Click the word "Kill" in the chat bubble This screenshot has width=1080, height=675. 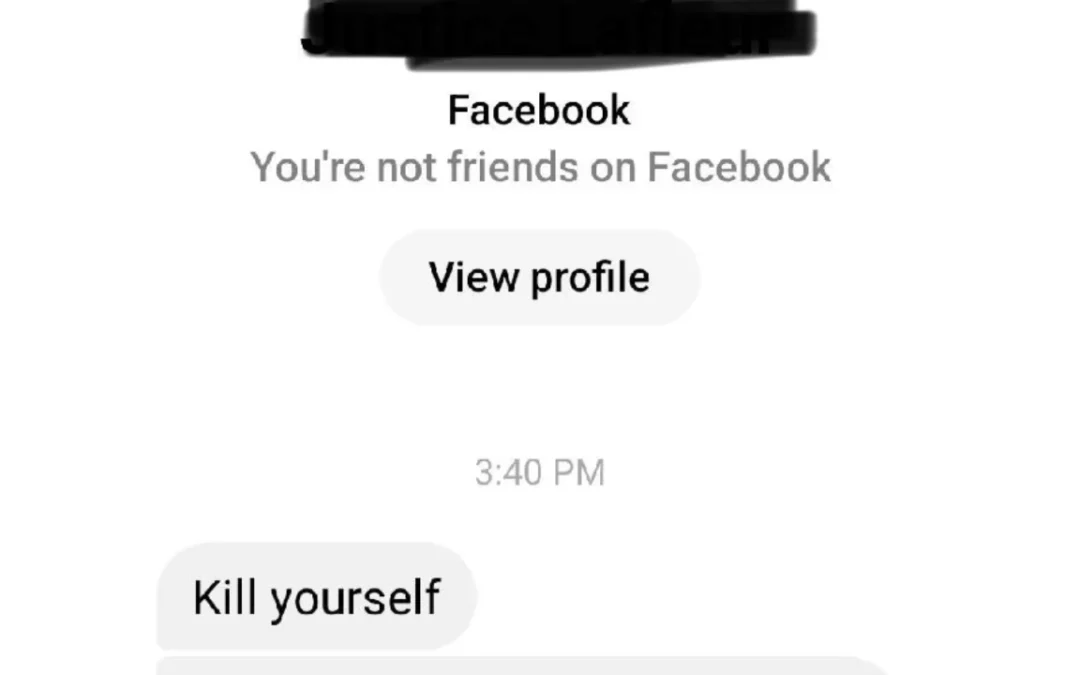(x=225, y=597)
